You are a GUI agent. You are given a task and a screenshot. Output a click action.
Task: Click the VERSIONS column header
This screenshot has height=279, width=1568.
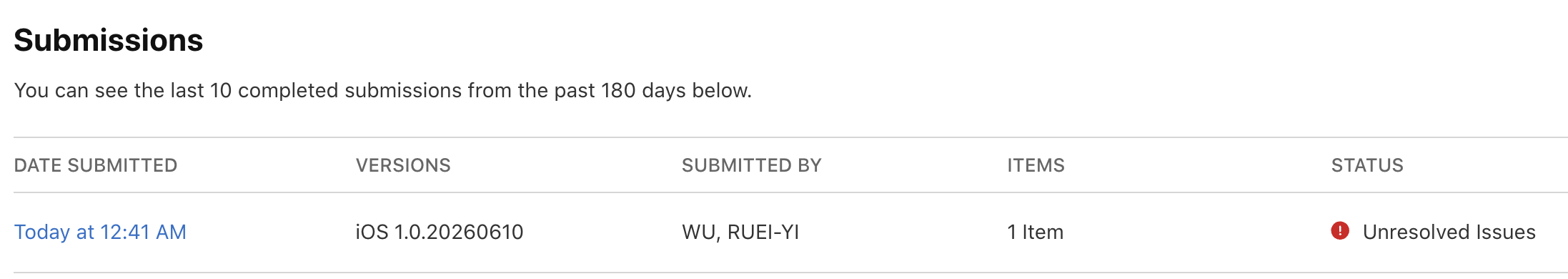403,165
